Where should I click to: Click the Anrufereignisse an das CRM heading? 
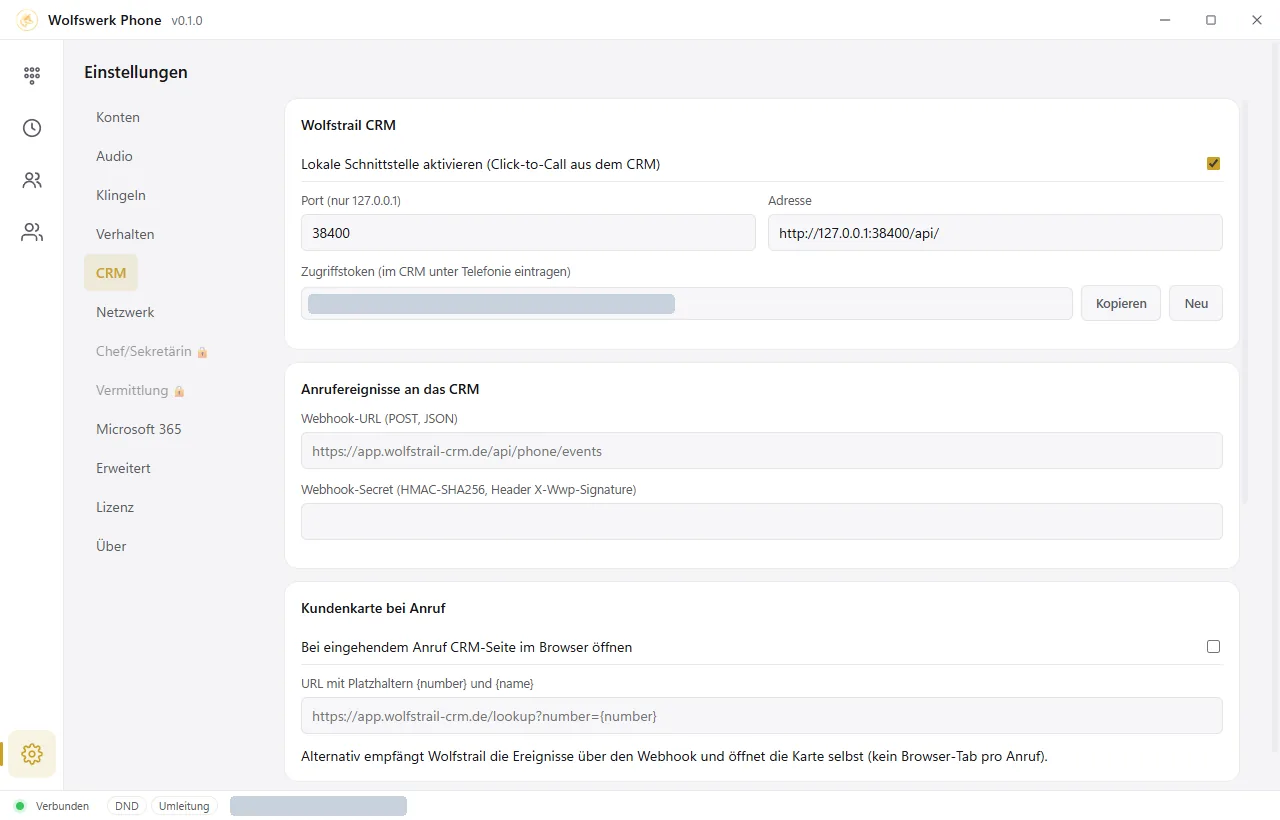pos(390,389)
